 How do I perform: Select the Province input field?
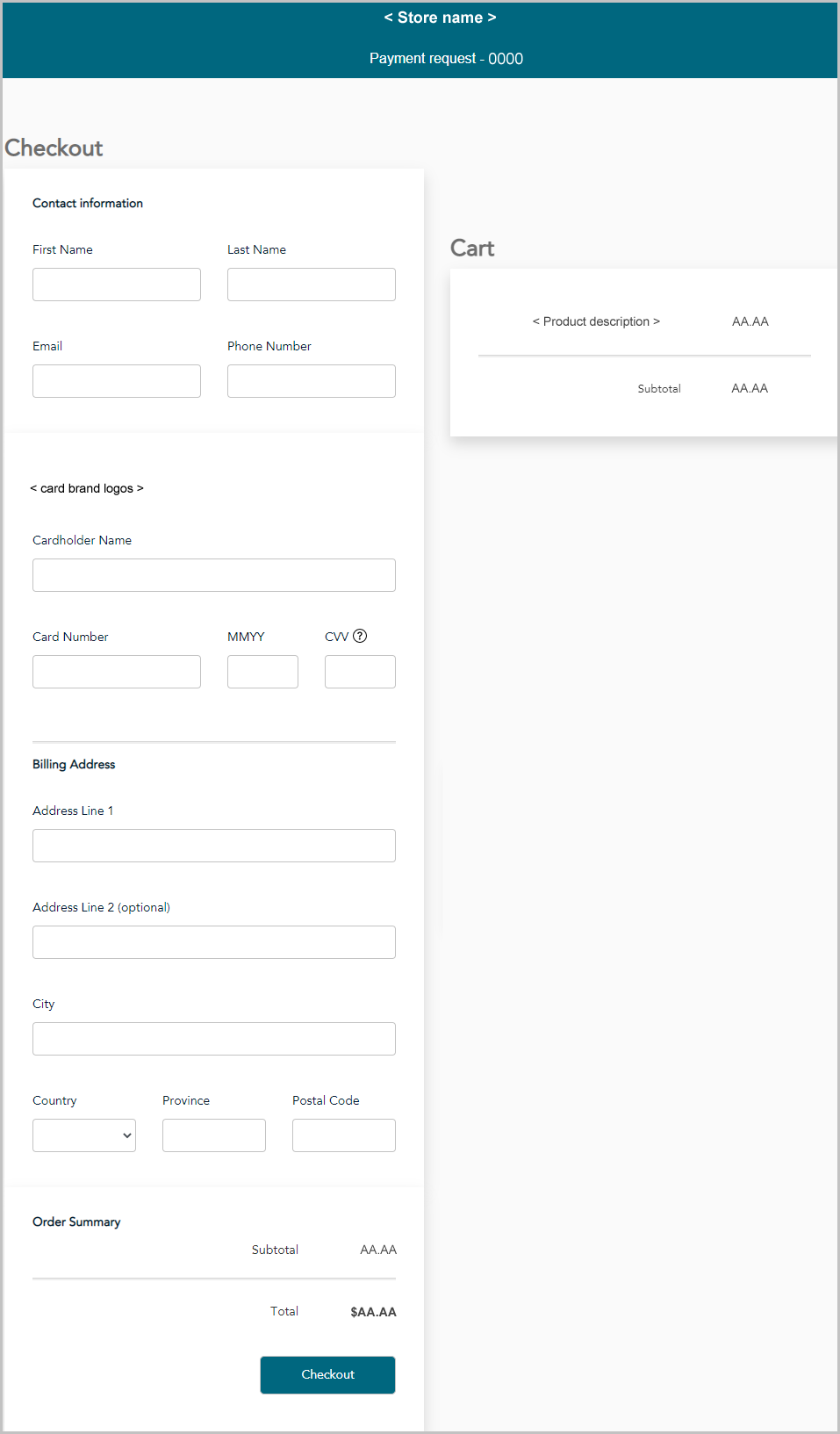pyautogui.click(x=214, y=1135)
